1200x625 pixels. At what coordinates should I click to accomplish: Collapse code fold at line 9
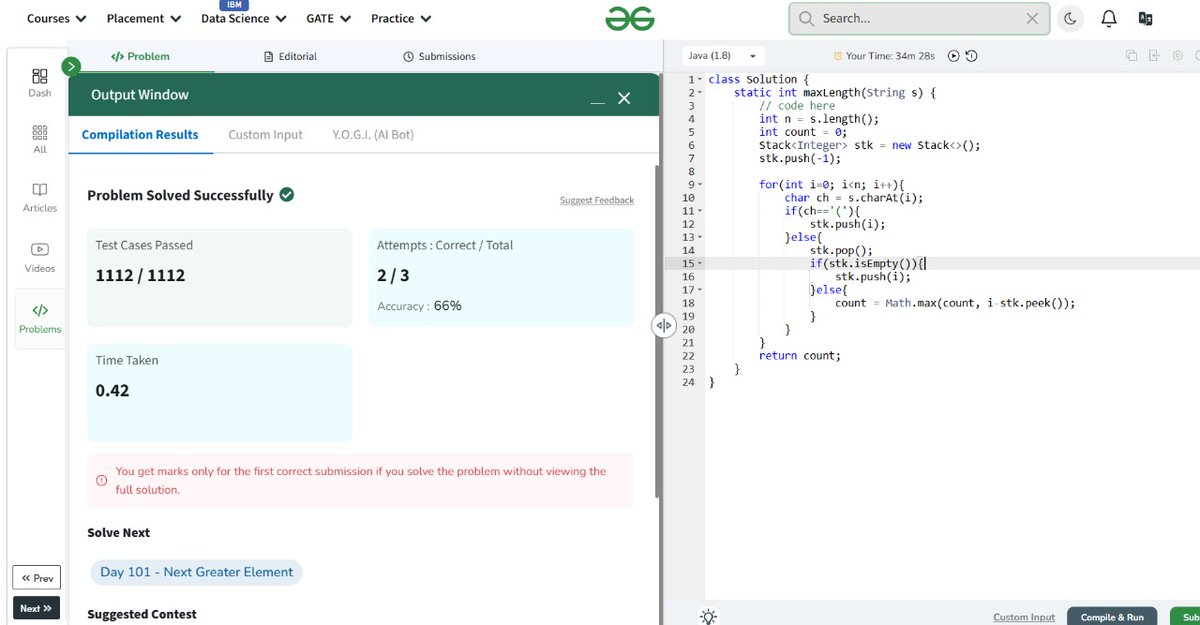pyautogui.click(x=700, y=185)
